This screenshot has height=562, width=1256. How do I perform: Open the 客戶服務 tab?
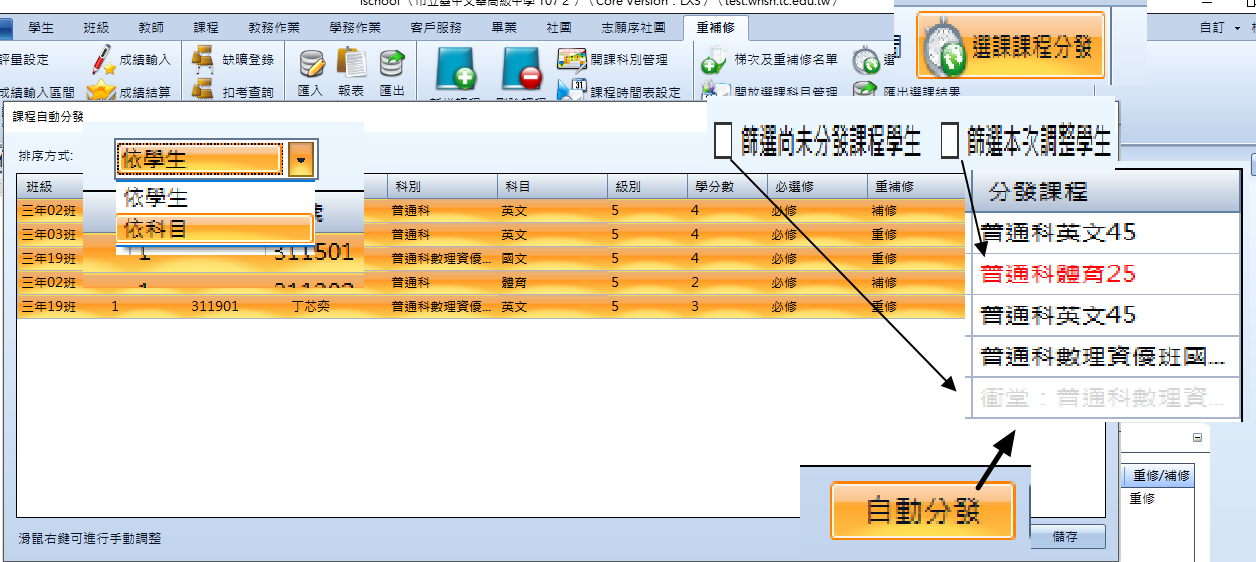pos(437,28)
